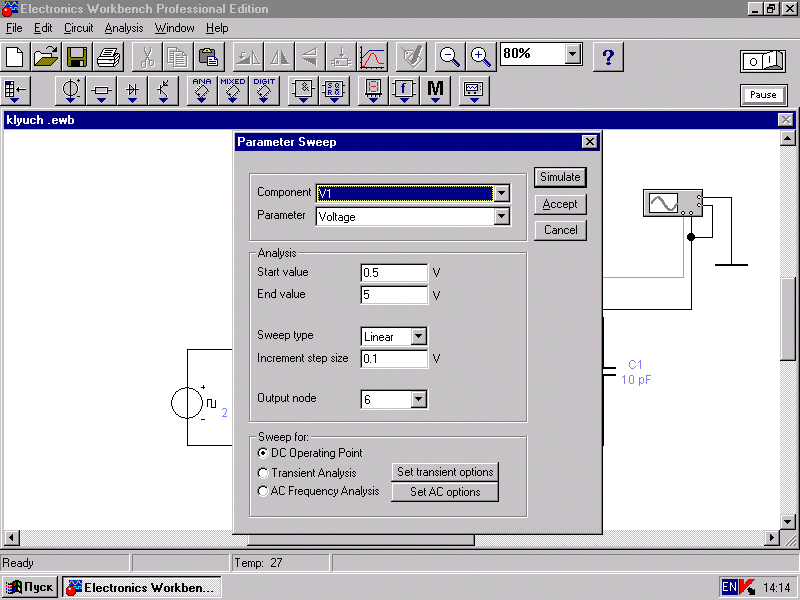Open the Help menu
This screenshot has height=600, width=800.
217,28
